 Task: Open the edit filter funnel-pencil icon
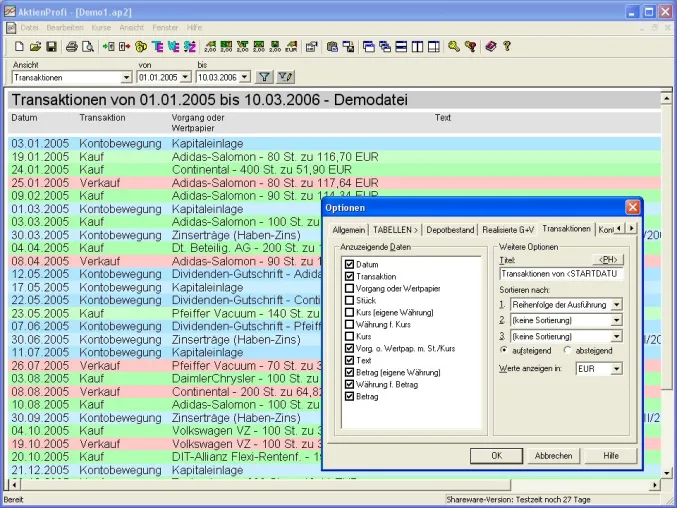[x=285, y=77]
